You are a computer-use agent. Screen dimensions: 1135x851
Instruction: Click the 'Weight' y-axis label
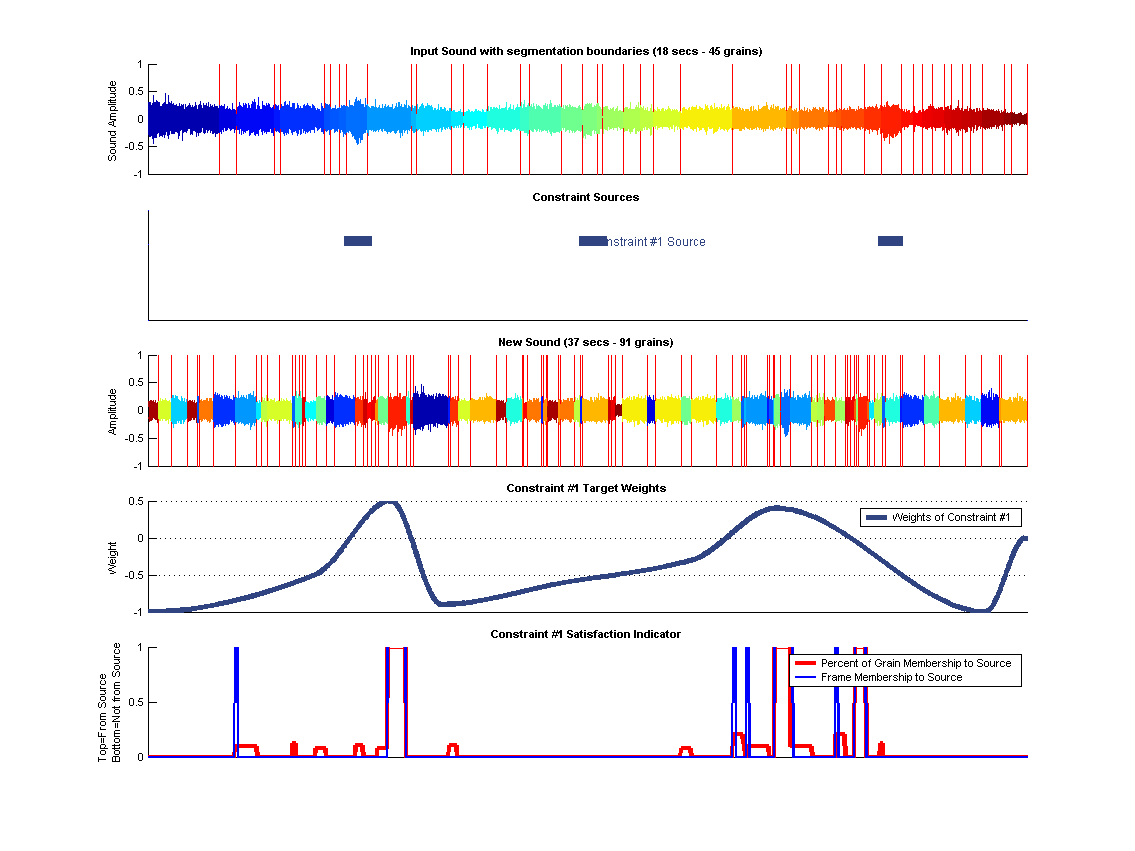click(x=112, y=557)
